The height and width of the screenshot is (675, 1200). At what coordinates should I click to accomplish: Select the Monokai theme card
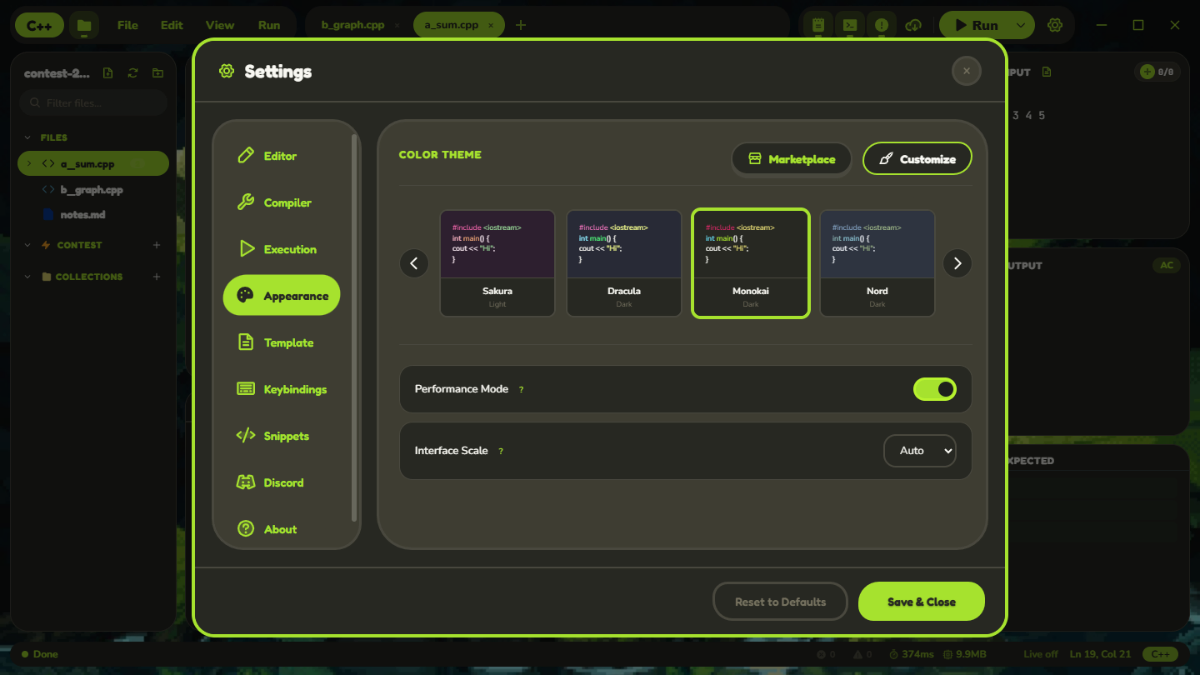tap(751, 263)
